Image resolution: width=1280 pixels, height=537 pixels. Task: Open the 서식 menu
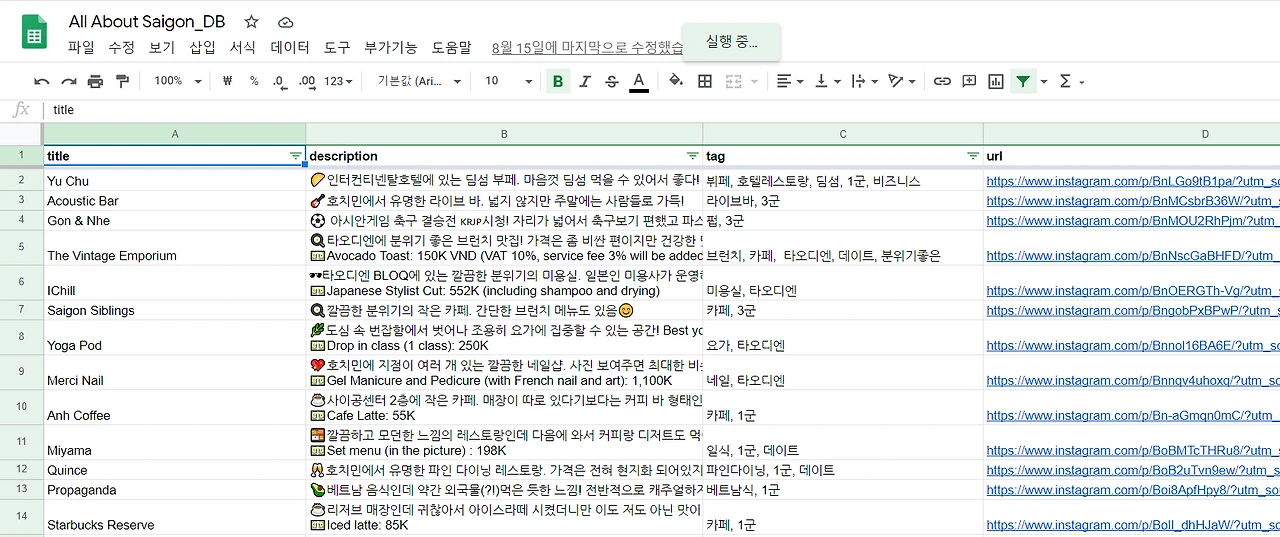(x=243, y=47)
